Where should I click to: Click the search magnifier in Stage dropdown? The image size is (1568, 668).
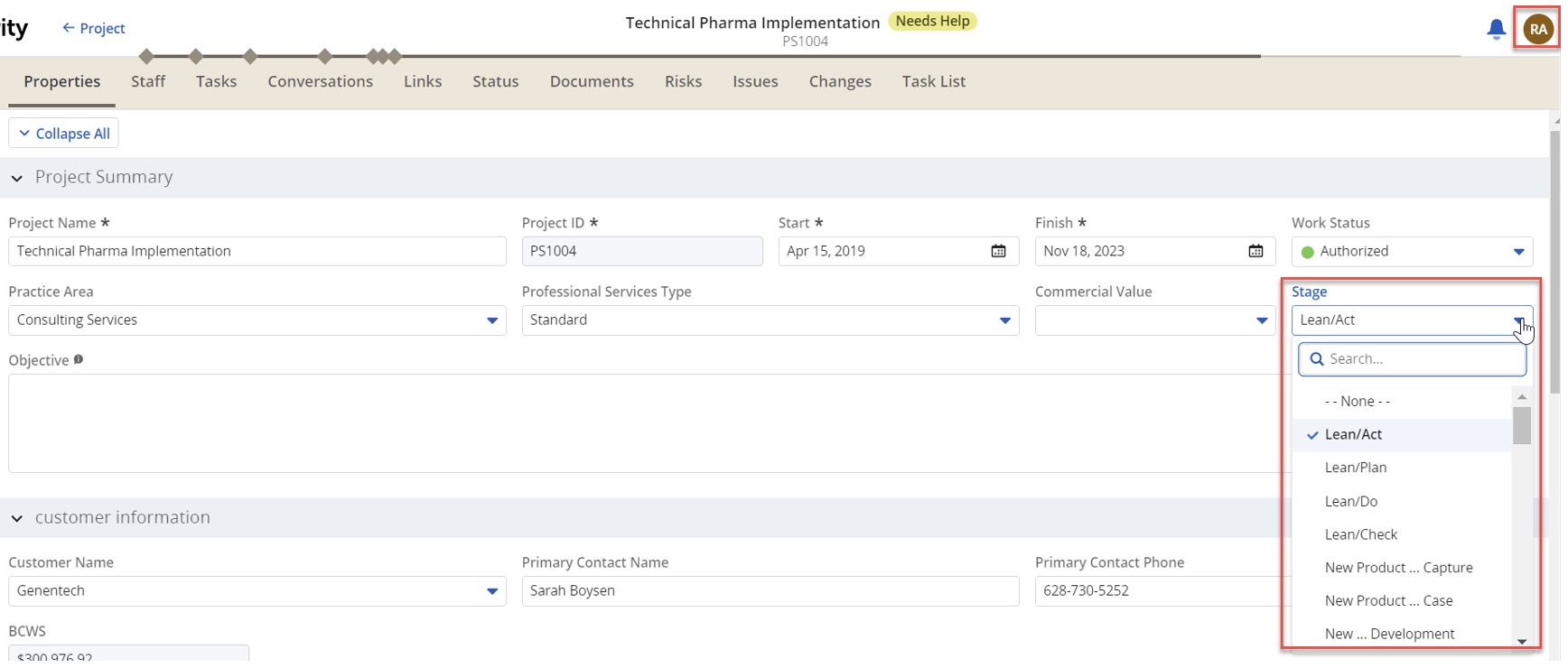click(1317, 359)
